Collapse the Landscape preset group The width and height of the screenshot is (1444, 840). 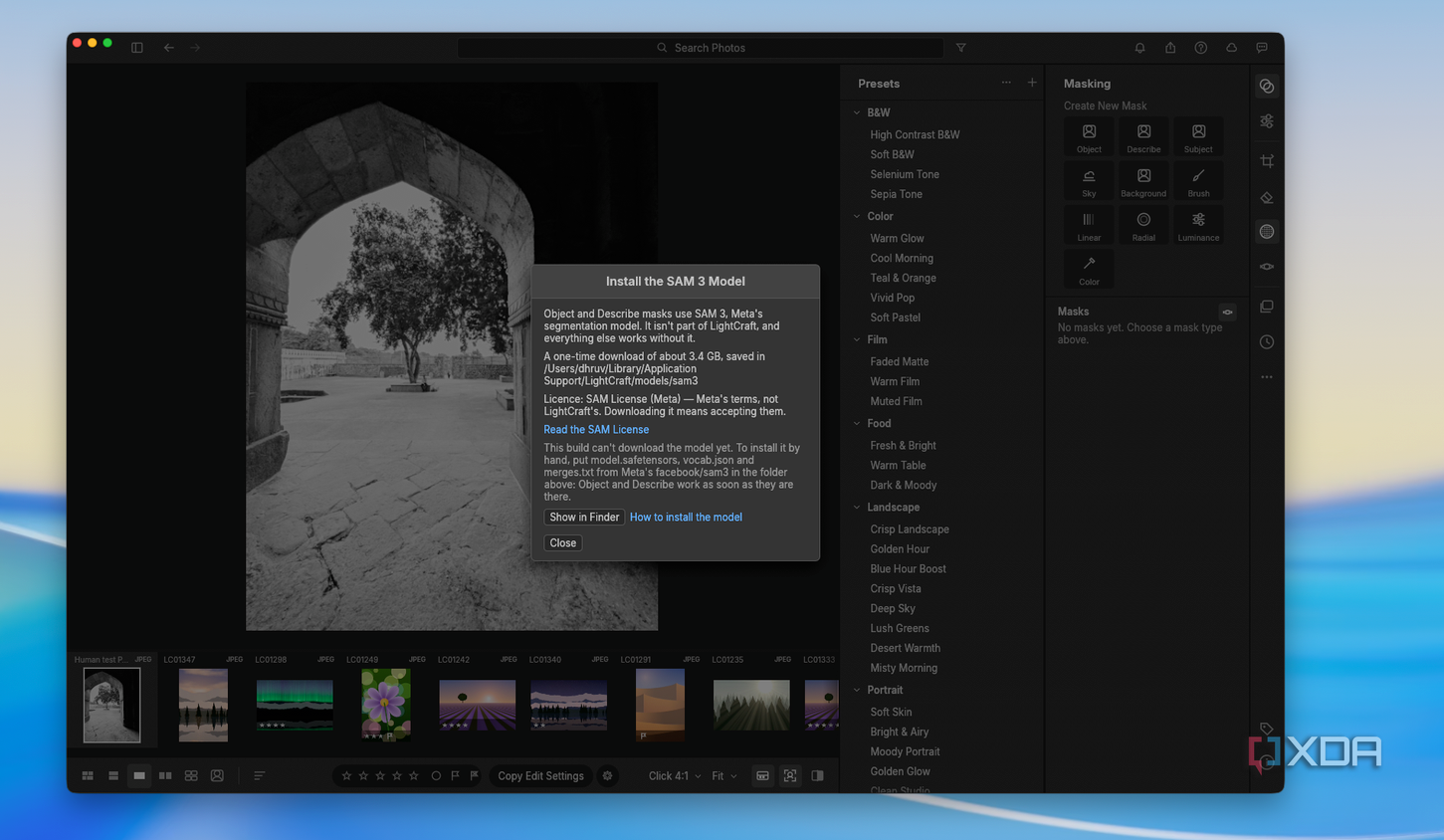coord(857,507)
